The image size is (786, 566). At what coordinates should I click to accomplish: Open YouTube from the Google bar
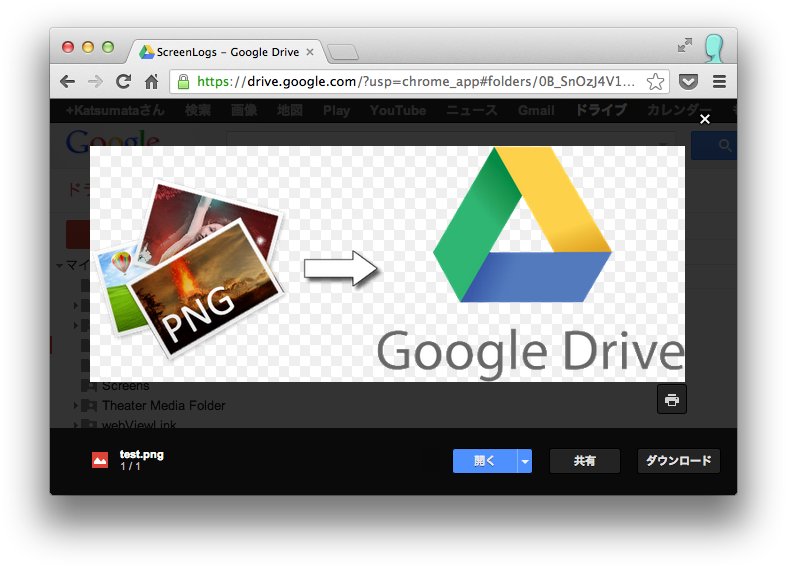[397, 111]
